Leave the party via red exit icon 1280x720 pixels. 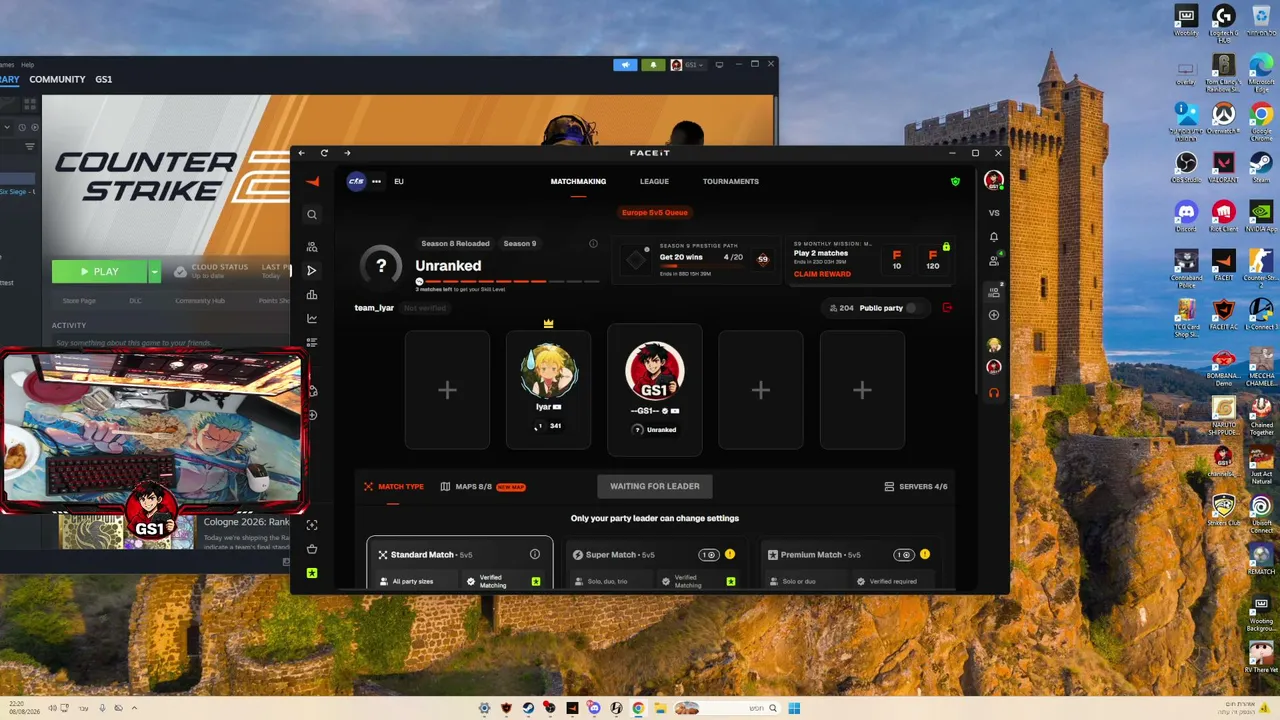[x=947, y=308]
